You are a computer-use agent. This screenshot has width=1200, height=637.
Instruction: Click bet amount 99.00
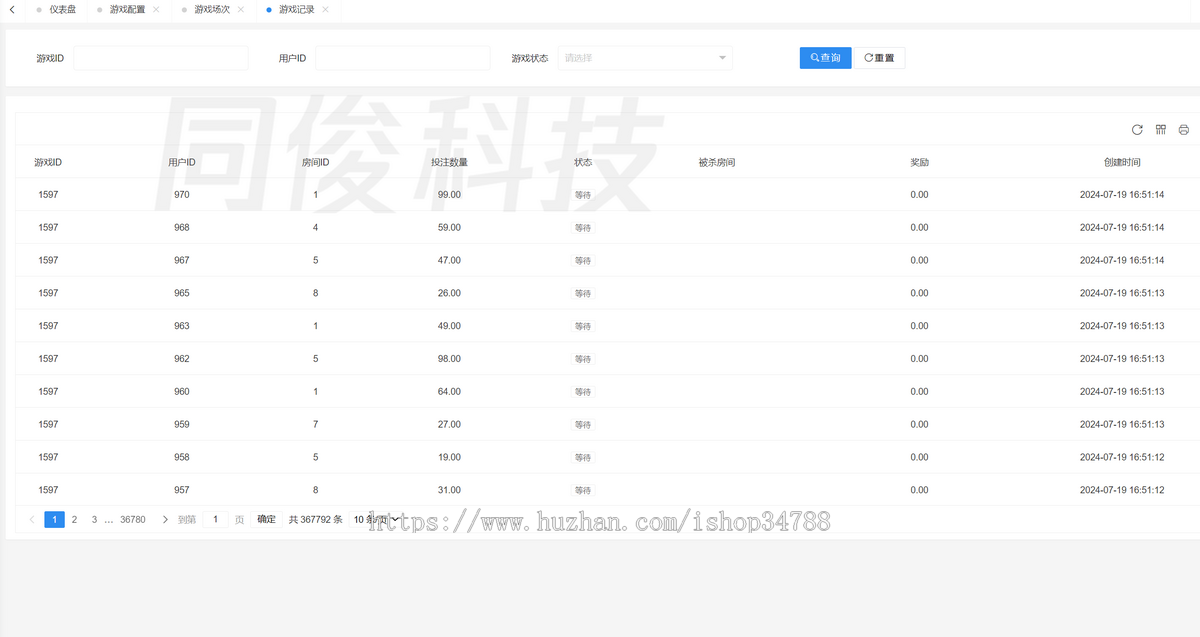click(x=449, y=195)
